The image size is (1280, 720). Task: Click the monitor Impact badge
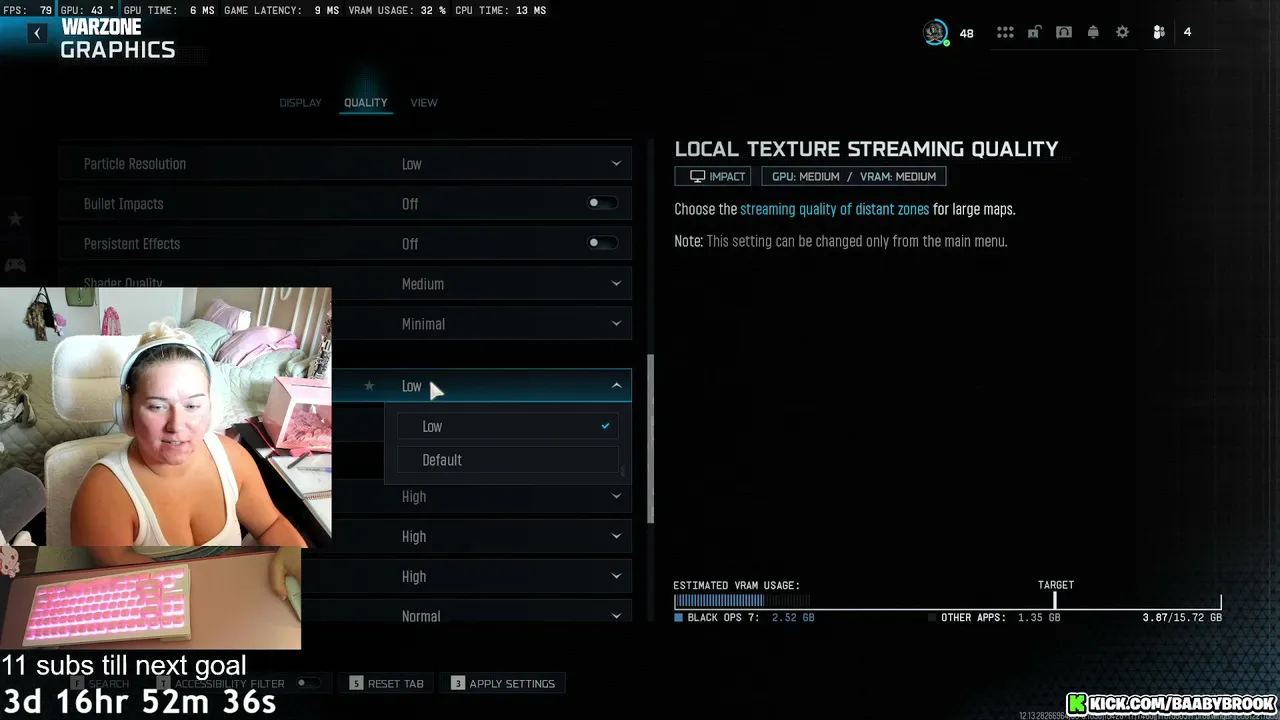click(x=713, y=176)
